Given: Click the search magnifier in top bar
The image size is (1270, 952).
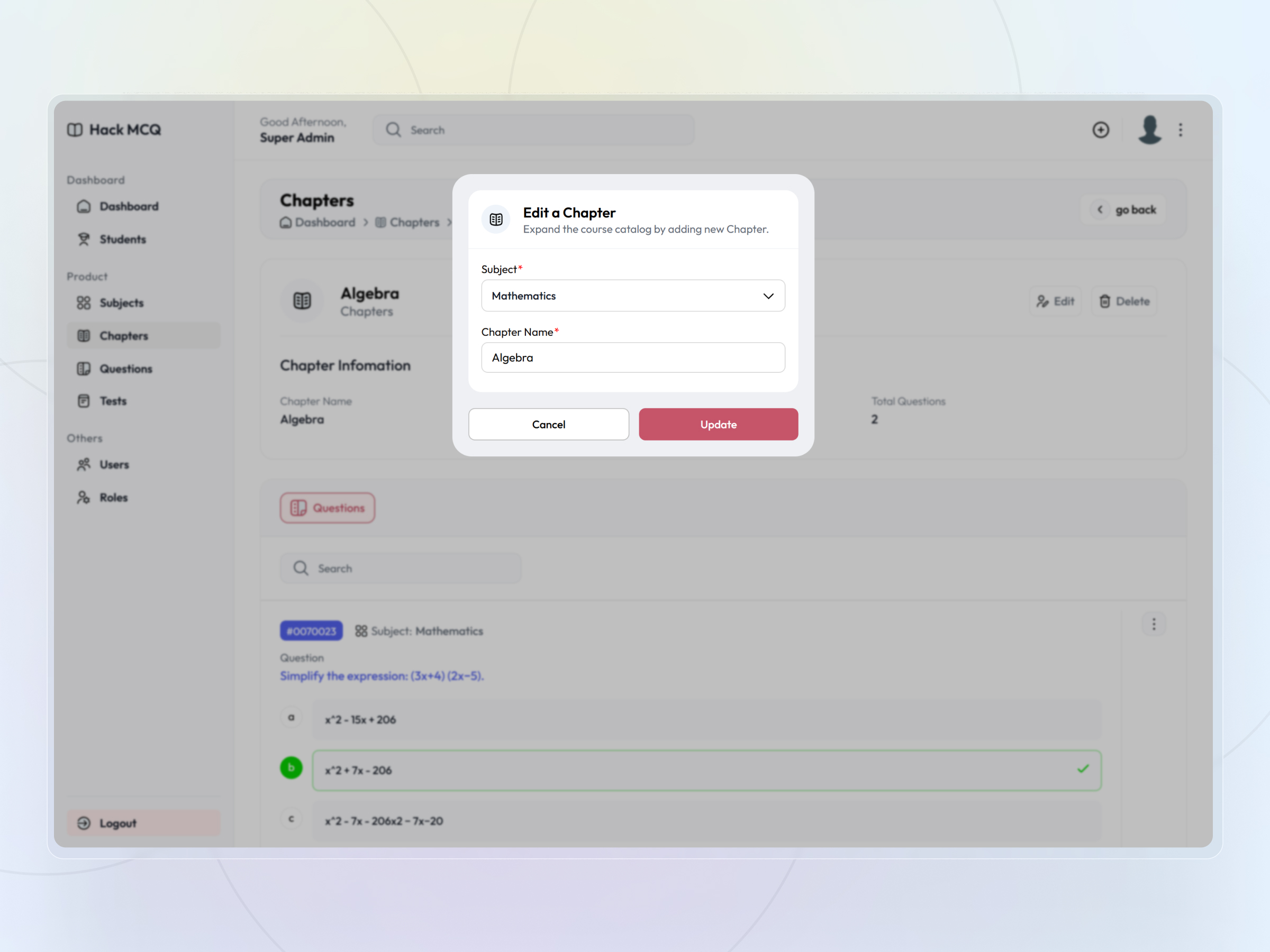Looking at the screenshot, I should [x=393, y=130].
